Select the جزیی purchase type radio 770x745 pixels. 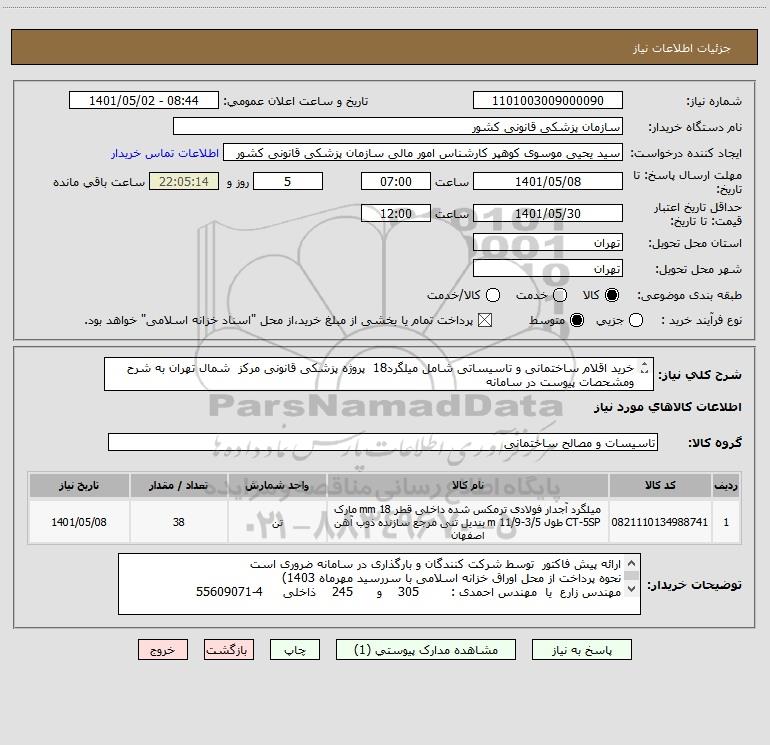coord(636,320)
